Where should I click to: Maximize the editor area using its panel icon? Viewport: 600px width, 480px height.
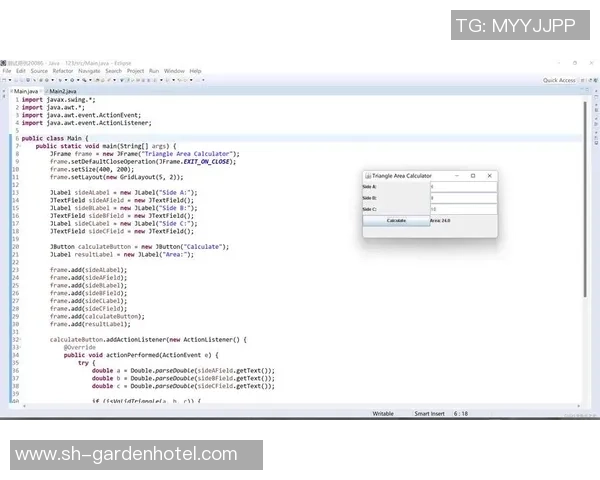click(x=588, y=90)
